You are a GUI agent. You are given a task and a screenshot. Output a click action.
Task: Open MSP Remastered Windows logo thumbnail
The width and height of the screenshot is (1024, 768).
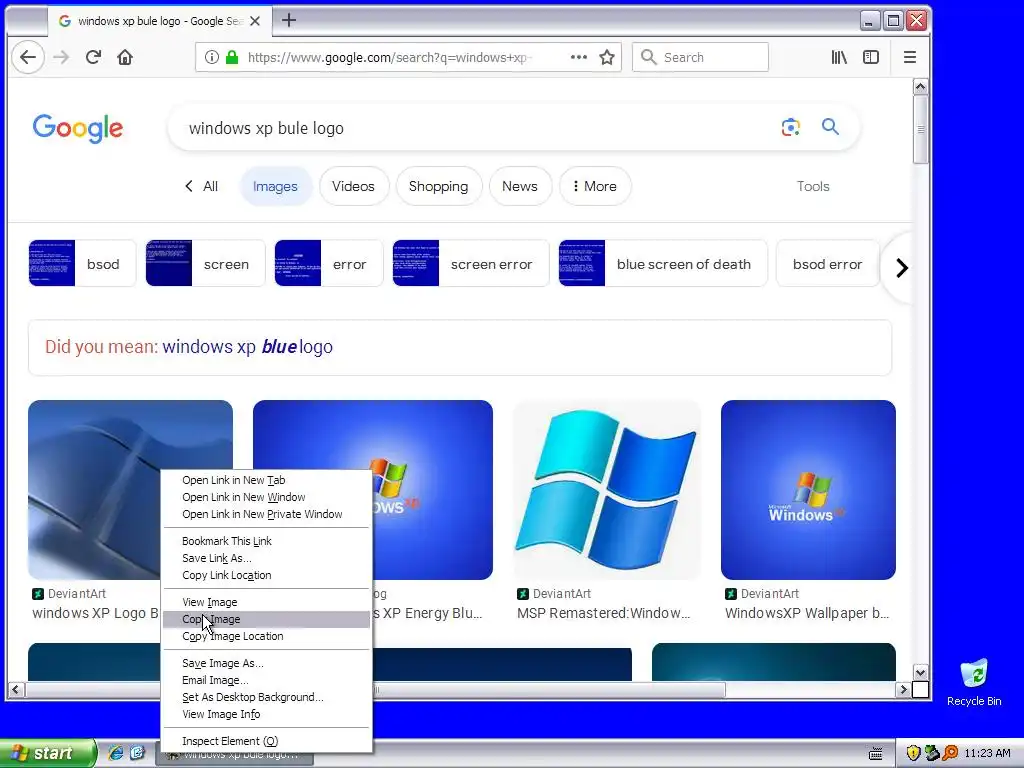pyautogui.click(x=607, y=490)
